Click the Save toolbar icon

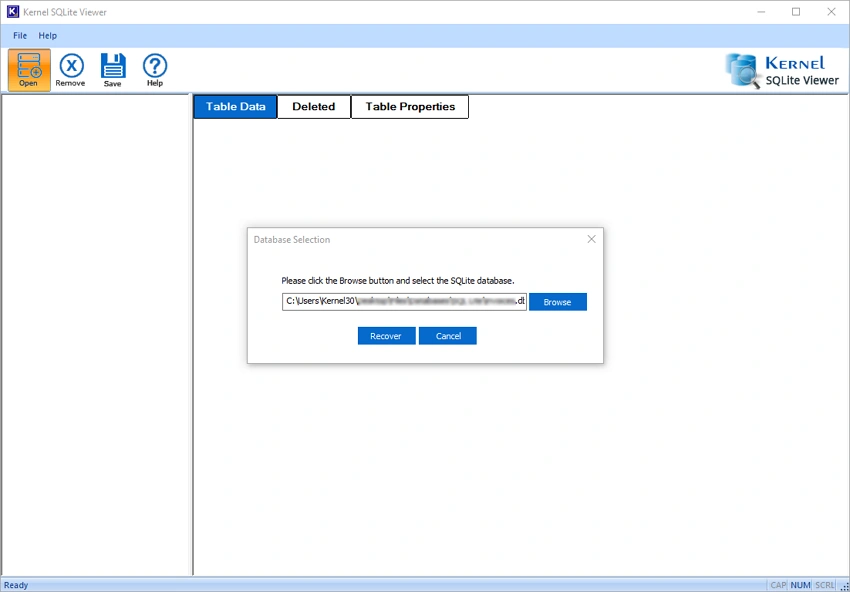[x=113, y=70]
